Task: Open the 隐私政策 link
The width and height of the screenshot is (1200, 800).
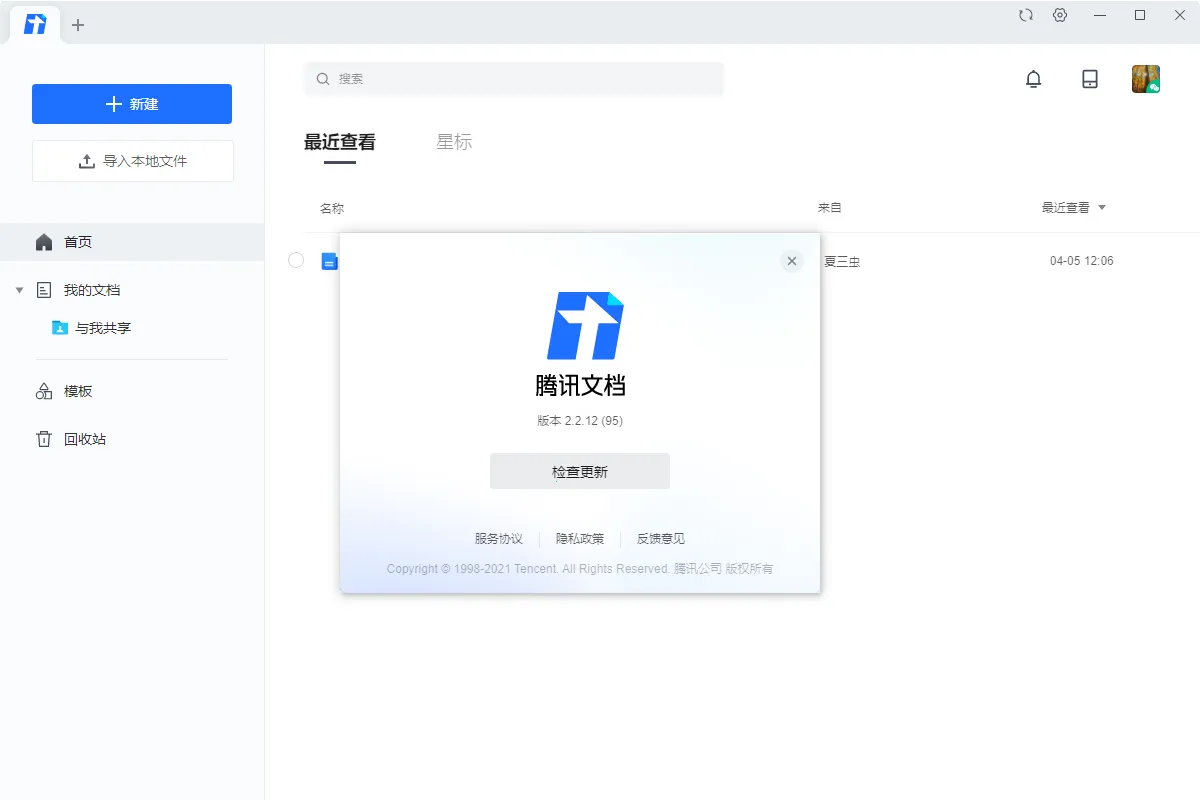Action: (x=580, y=539)
